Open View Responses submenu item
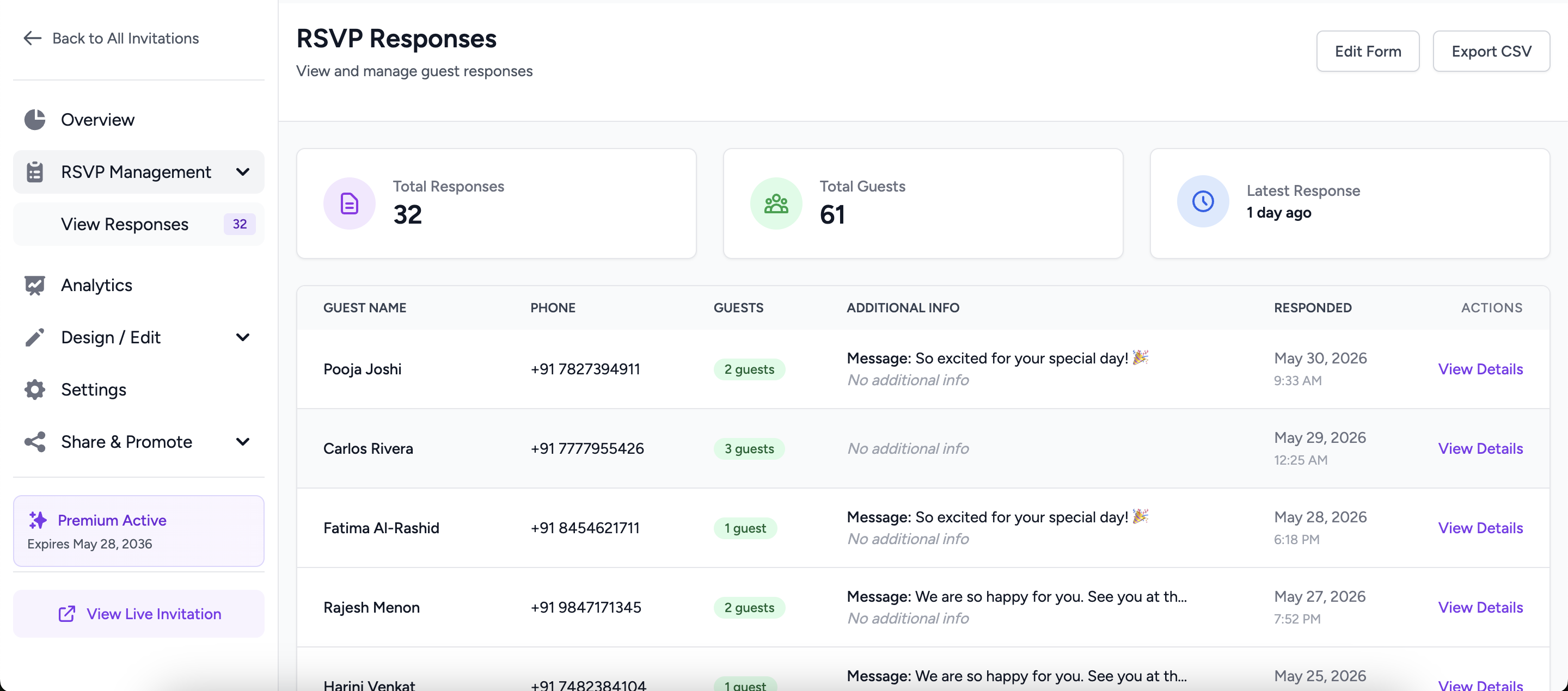 point(139,225)
